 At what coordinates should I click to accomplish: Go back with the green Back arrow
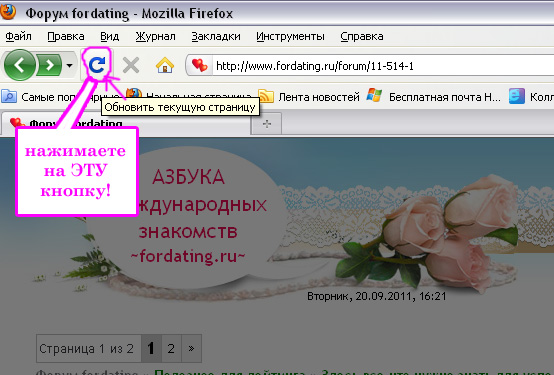(19, 65)
